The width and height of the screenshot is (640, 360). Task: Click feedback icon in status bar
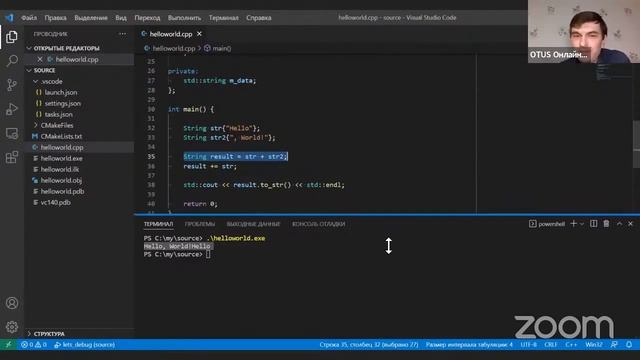click(x=614, y=344)
